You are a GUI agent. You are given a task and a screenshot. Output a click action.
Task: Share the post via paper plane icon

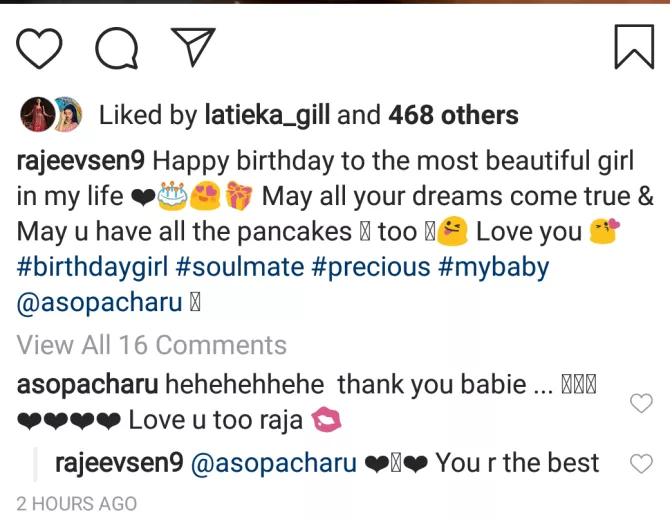tap(193, 46)
